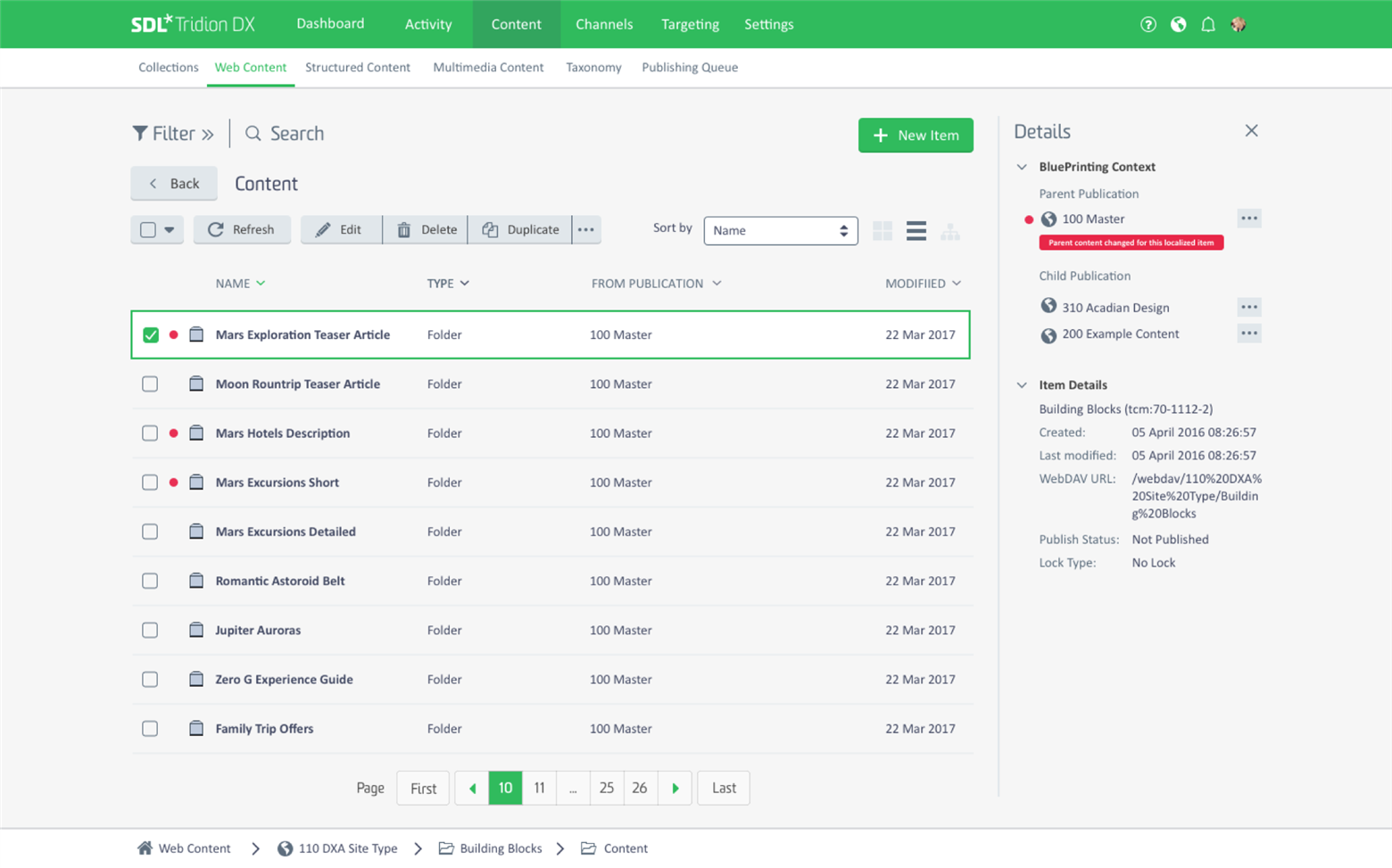Check Moon Rountrip Teaser Article checkbox
This screenshot has height=868, width=1392.
(150, 384)
